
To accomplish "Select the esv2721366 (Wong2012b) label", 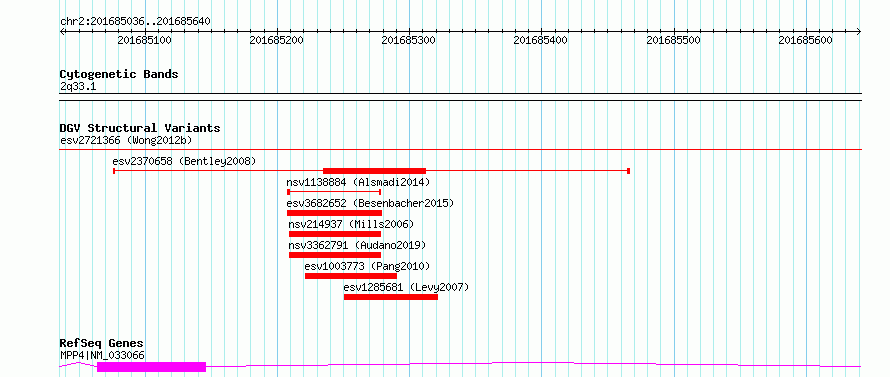I will pos(128,140).
